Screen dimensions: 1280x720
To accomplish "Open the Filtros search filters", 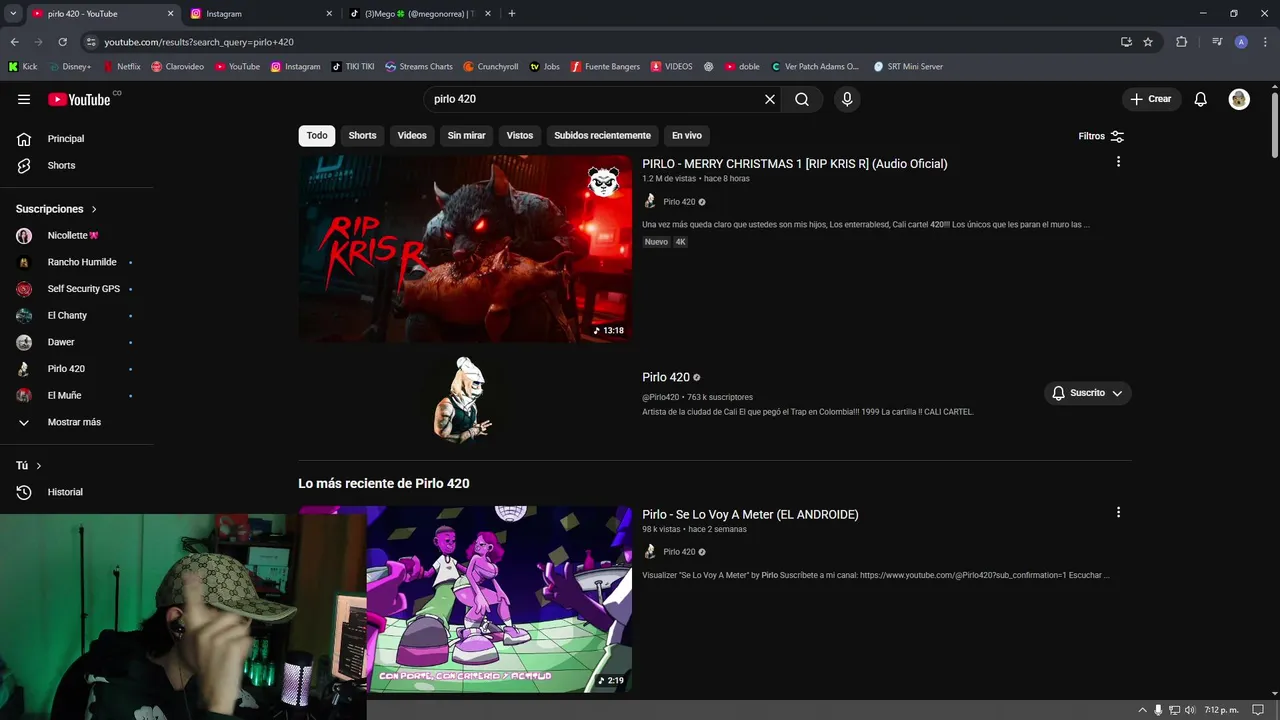I will [1101, 136].
